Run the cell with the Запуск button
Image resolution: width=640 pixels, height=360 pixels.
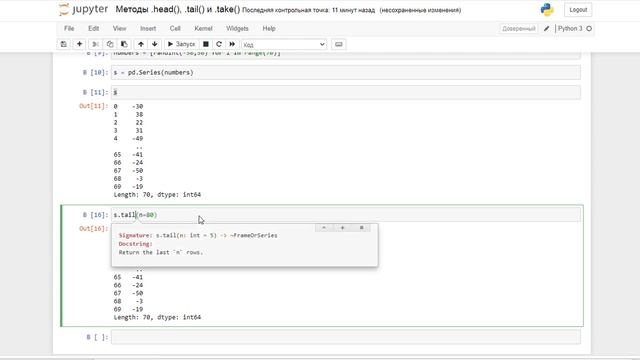182,44
